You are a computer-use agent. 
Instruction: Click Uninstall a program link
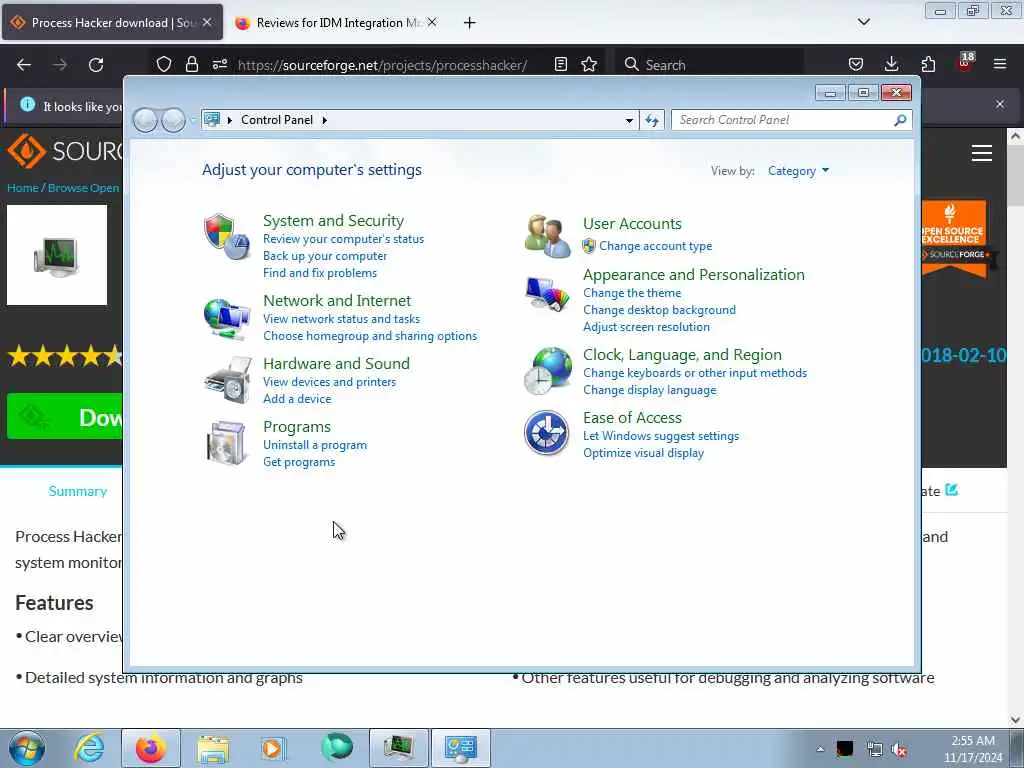click(x=315, y=445)
